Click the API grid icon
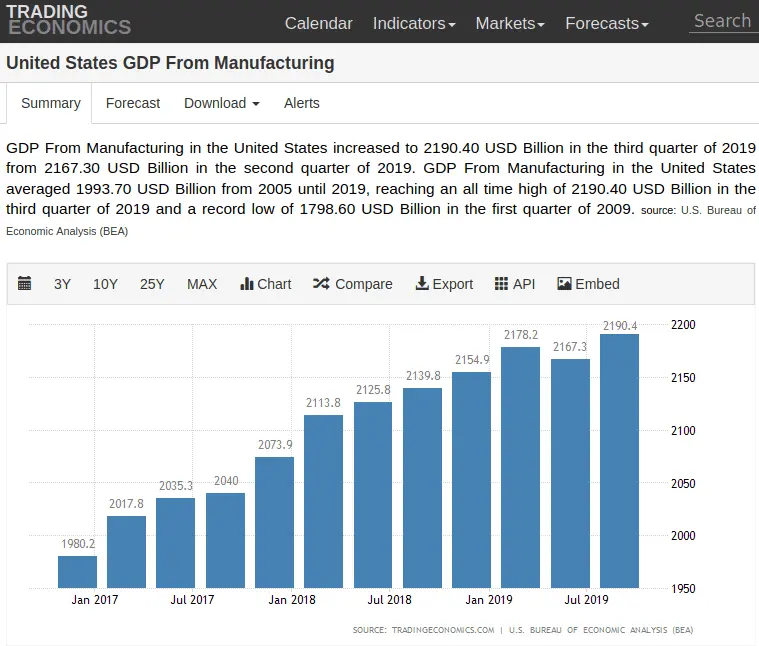 [501, 284]
